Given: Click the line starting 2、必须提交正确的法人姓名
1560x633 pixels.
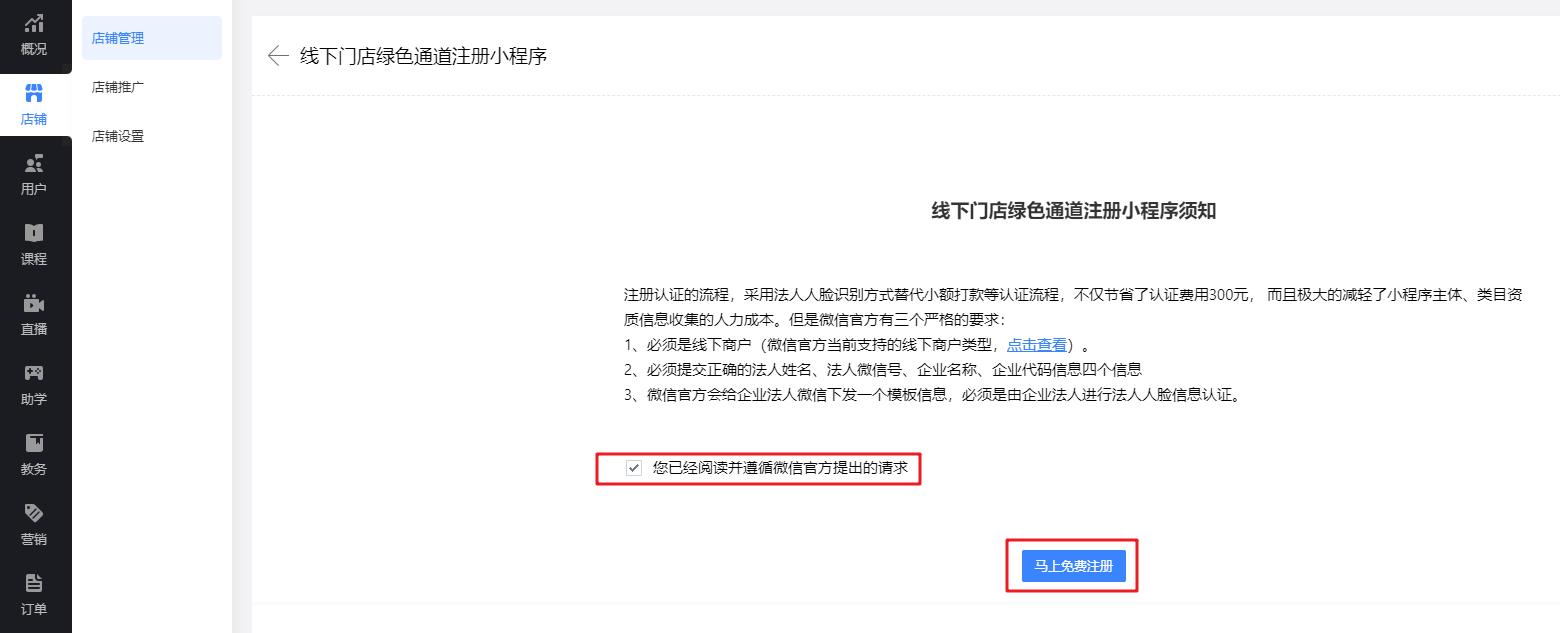Looking at the screenshot, I should (x=883, y=370).
